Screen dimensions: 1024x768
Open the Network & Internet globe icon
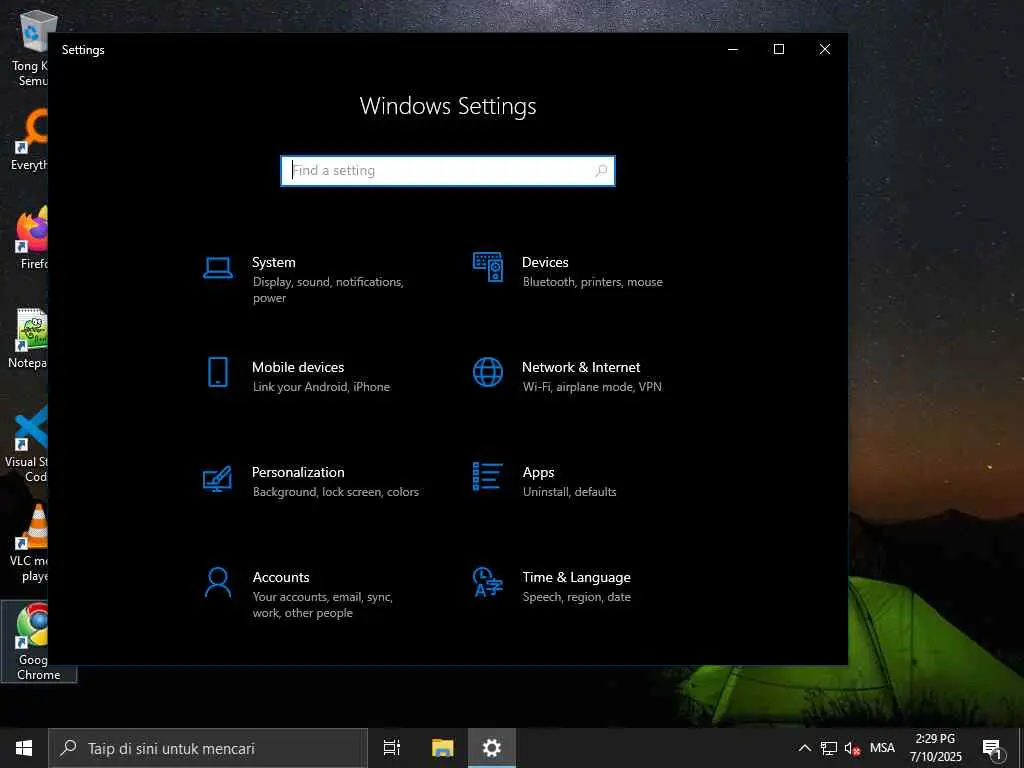(x=488, y=372)
